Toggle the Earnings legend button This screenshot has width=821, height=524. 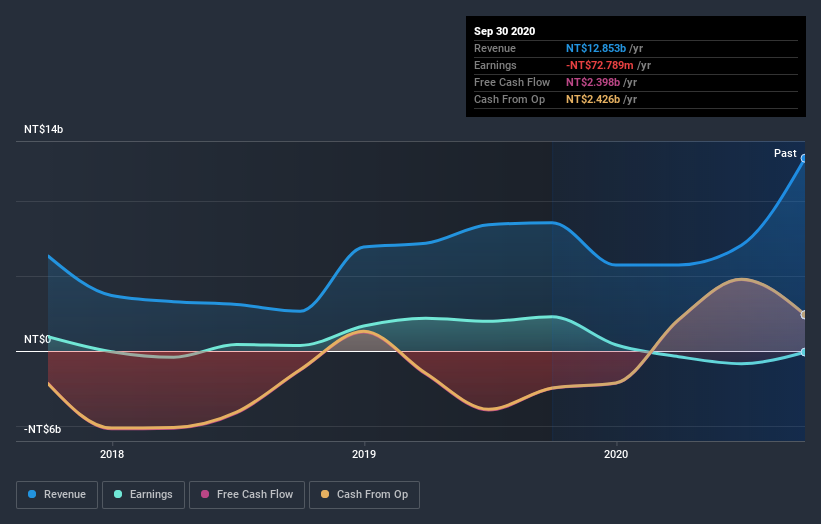pos(143,495)
